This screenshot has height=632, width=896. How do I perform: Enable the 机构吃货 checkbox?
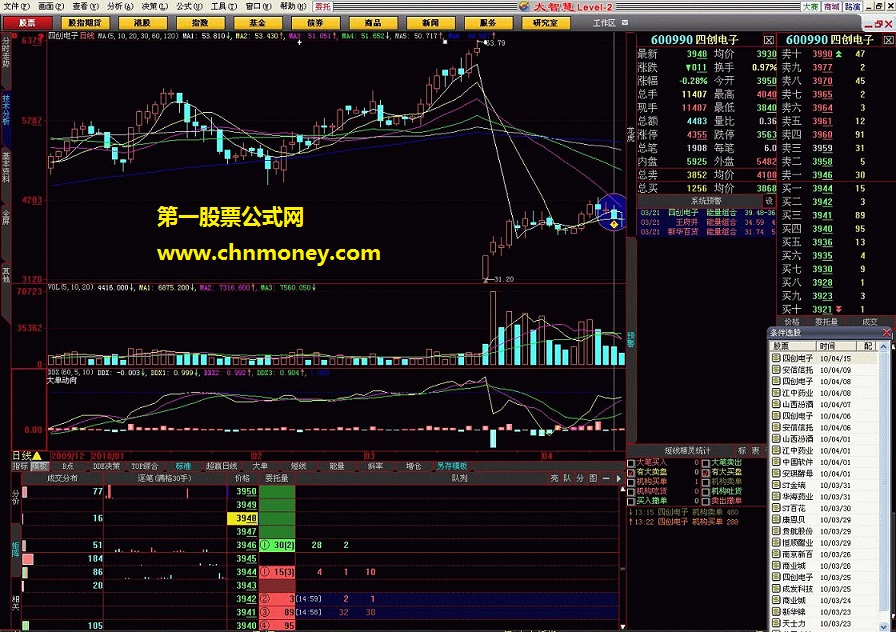pyautogui.click(x=631, y=492)
